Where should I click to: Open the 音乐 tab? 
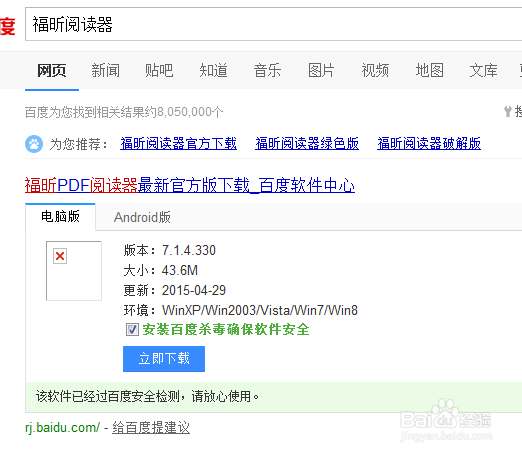click(x=267, y=70)
